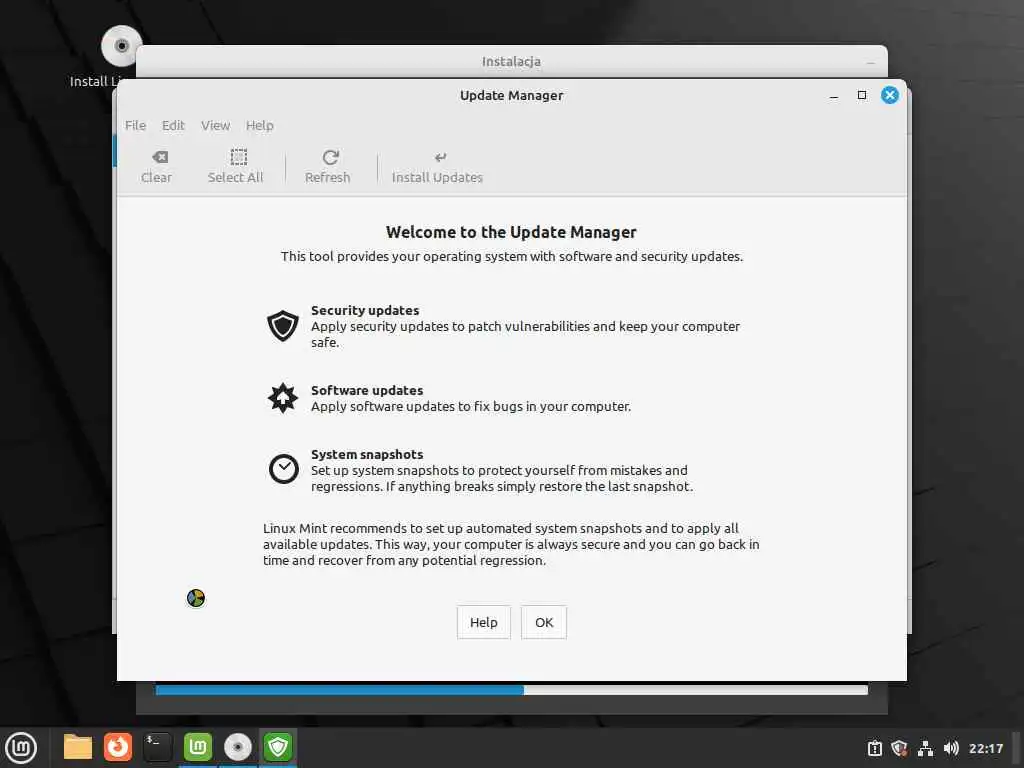Maximize the Update Manager window

pos(862,95)
